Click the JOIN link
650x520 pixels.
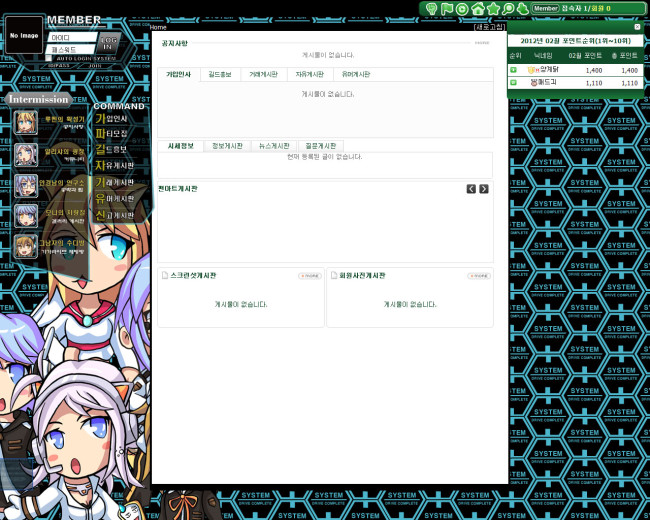(95, 66)
